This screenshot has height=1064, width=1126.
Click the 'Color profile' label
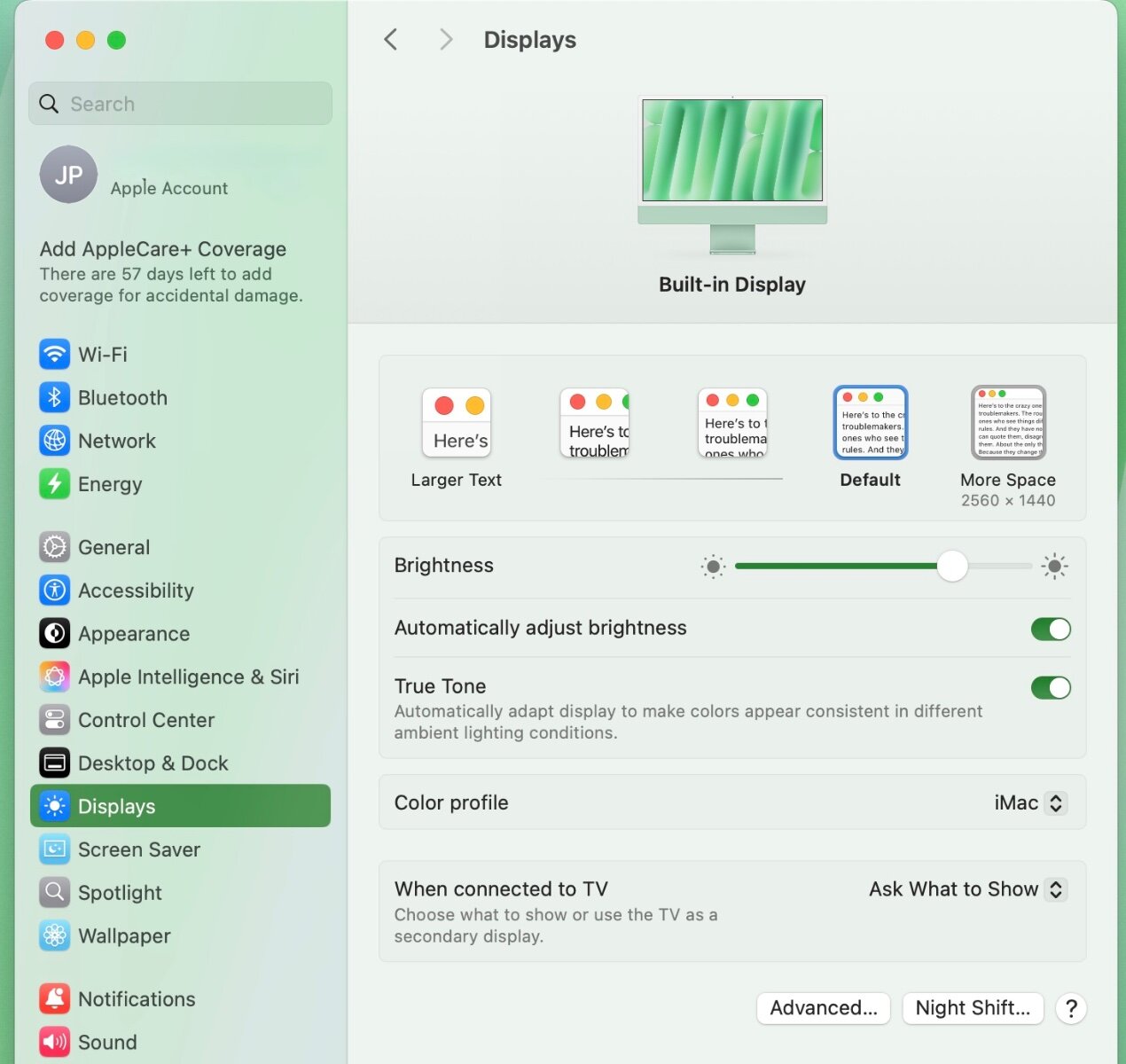[451, 803]
